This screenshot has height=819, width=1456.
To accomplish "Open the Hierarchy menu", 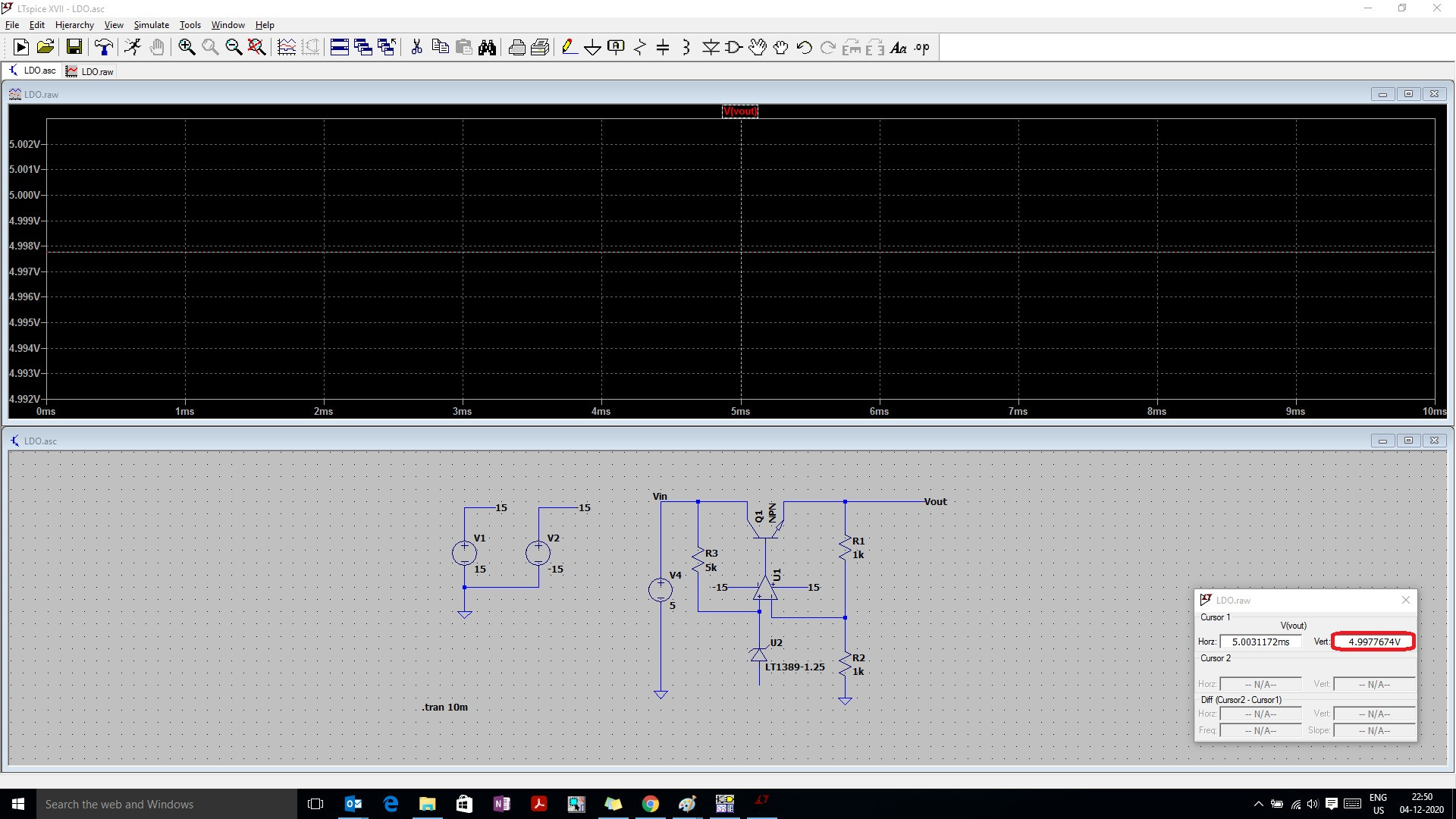I will [74, 25].
